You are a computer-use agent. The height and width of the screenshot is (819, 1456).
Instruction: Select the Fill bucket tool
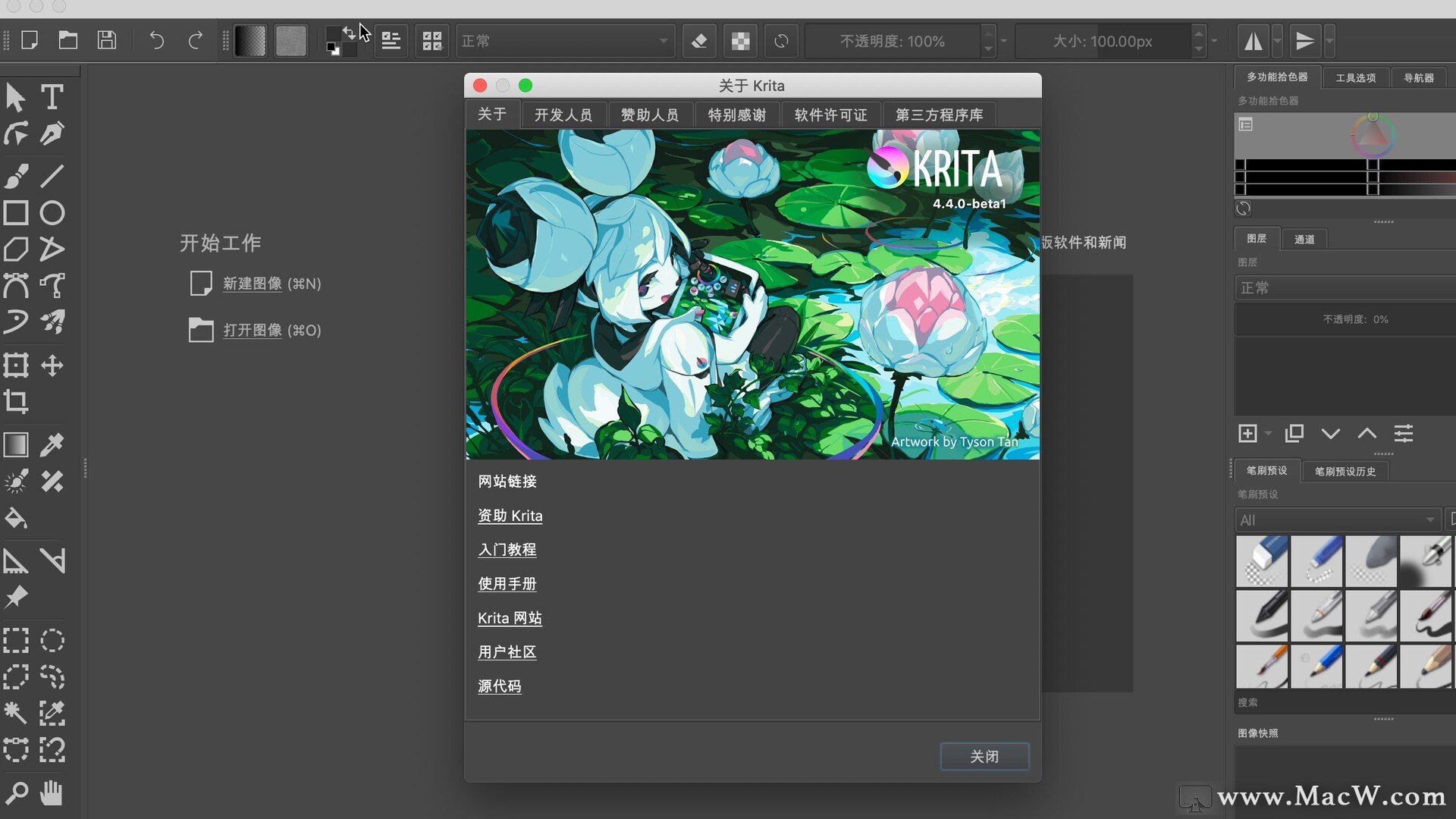[x=16, y=519]
